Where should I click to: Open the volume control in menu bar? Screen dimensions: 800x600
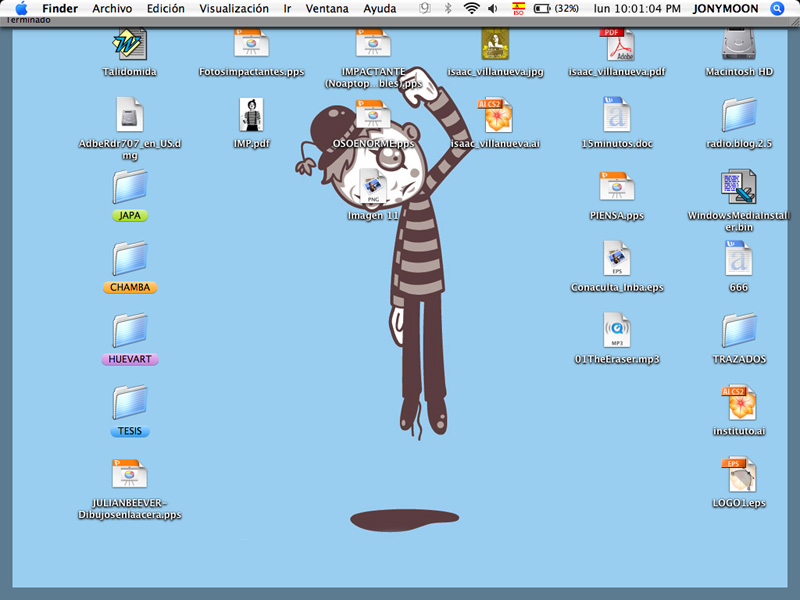pyautogui.click(x=493, y=8)
